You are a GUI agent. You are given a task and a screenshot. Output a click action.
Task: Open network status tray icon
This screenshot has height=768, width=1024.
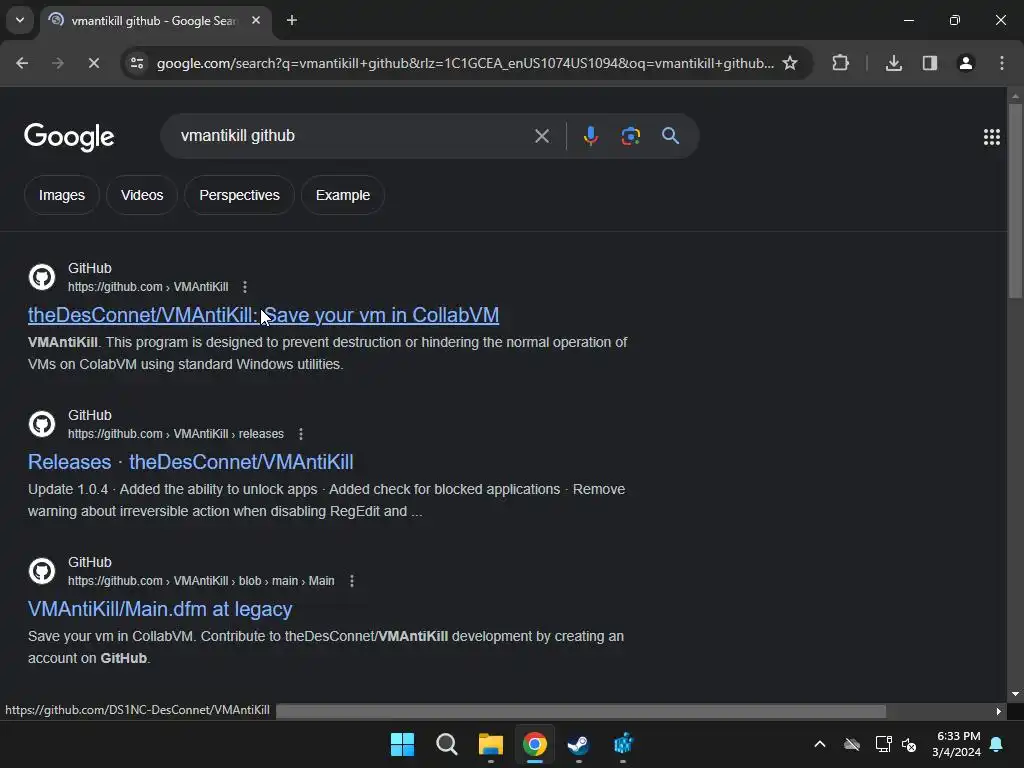[884, 744]
